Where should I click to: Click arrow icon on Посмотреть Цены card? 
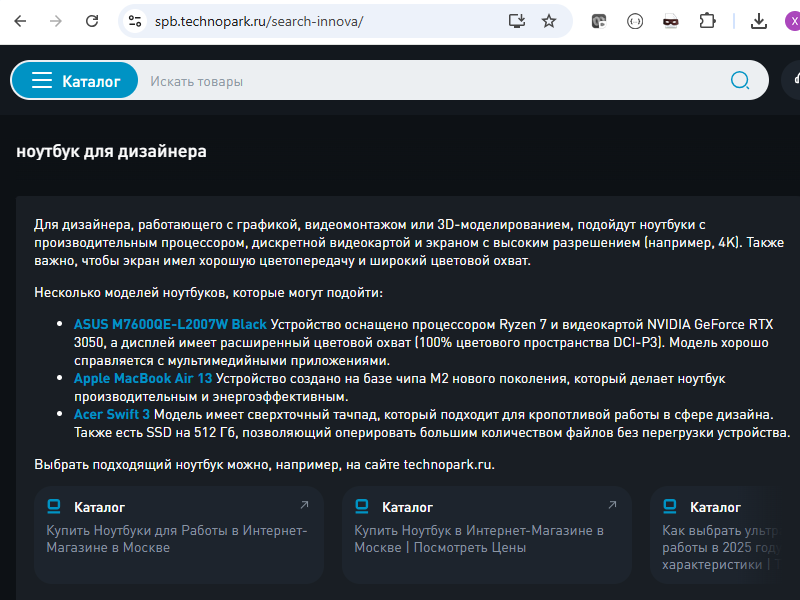[613, 505]
